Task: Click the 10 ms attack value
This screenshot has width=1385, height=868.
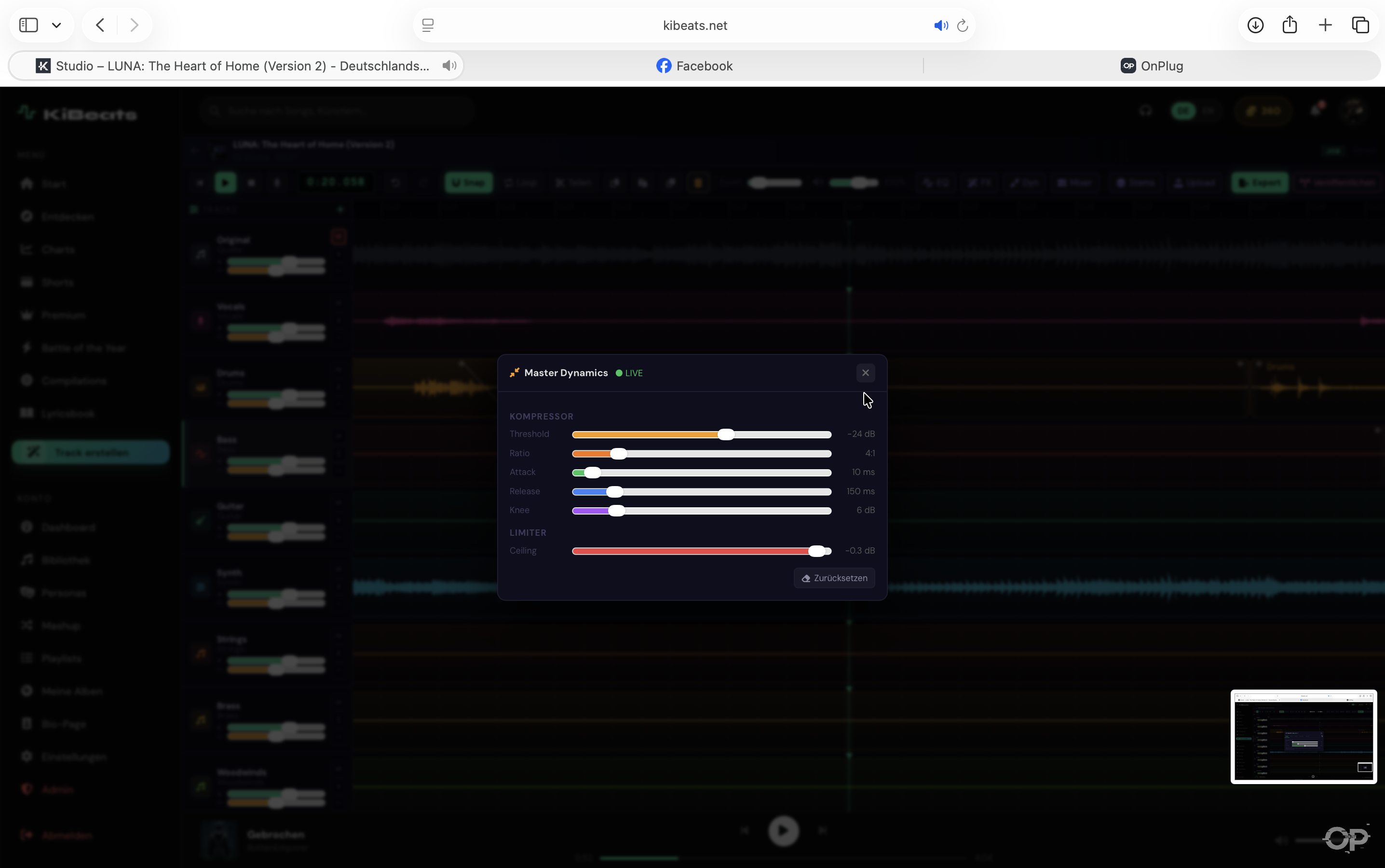Action: (863, 472)
